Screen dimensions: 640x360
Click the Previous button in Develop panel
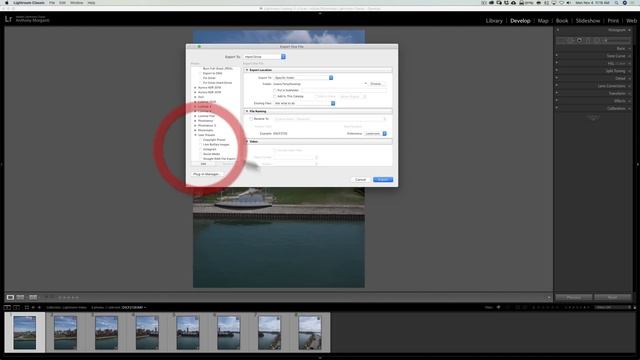point(573,297)
